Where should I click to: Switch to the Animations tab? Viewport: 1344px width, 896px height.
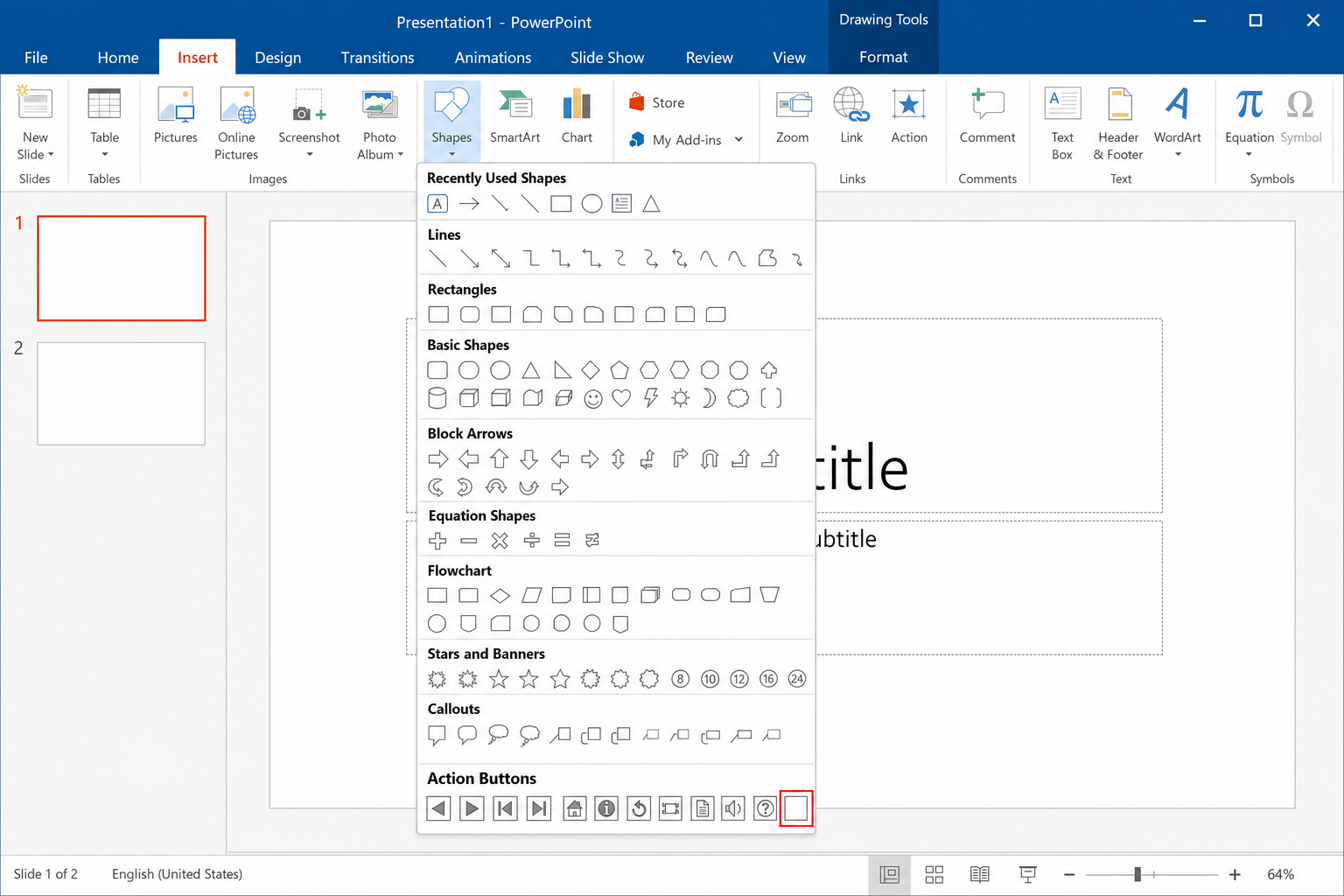[493, 58]
